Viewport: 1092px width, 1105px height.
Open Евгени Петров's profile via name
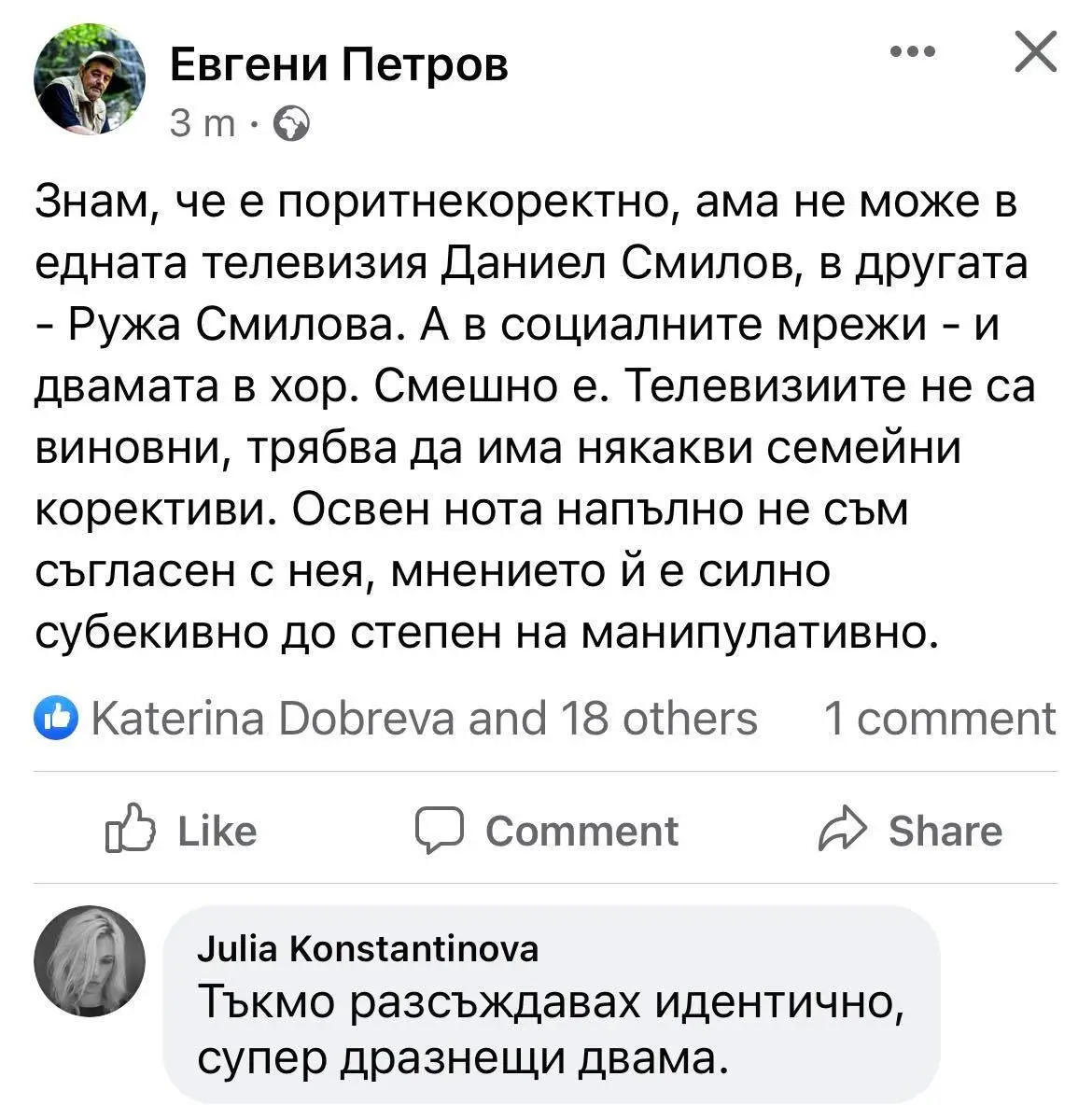(x=340, y=66)
